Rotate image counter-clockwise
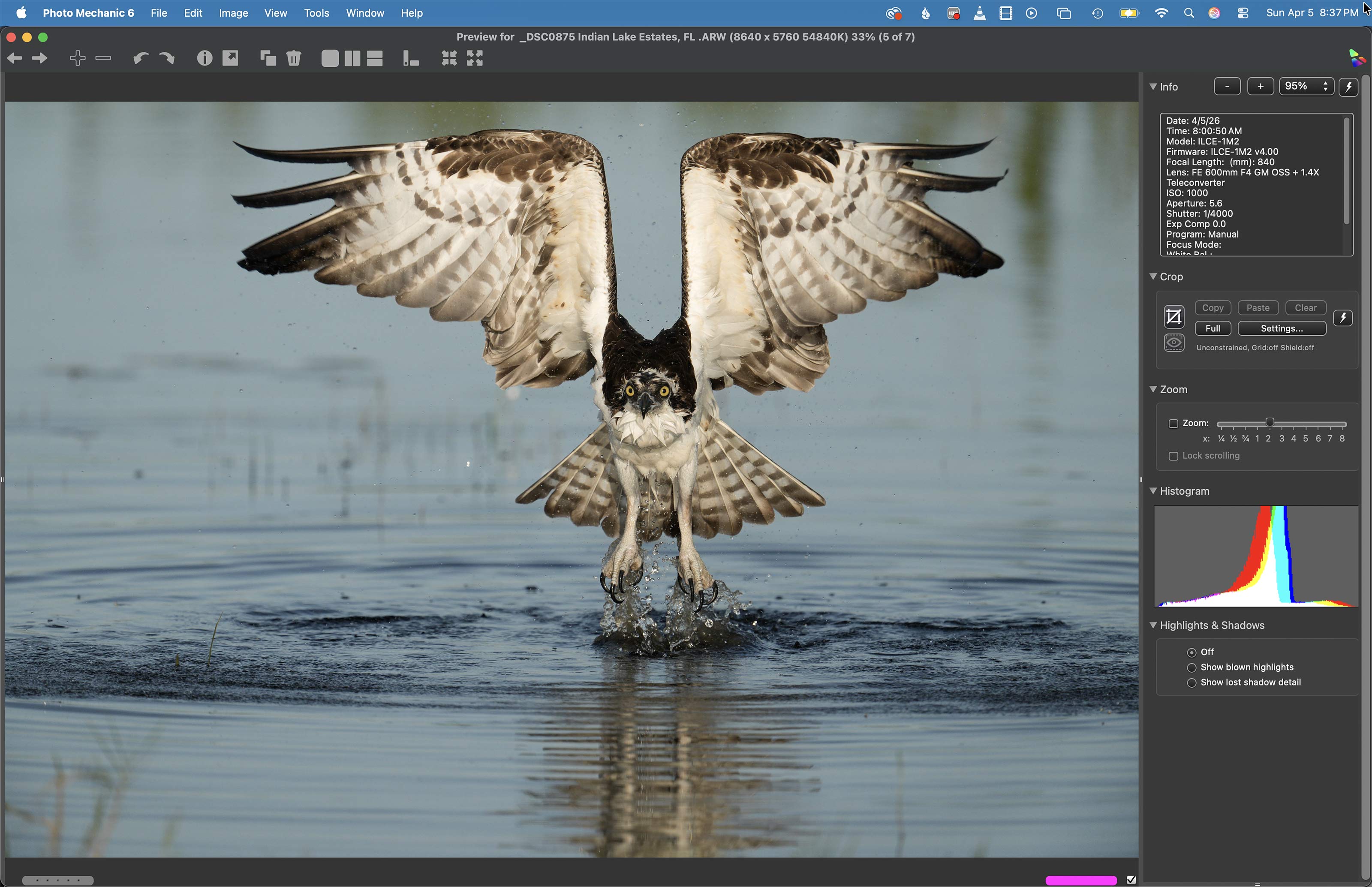Image resolution: width=1372 pixels, height=887 pixels. point(140,58)
